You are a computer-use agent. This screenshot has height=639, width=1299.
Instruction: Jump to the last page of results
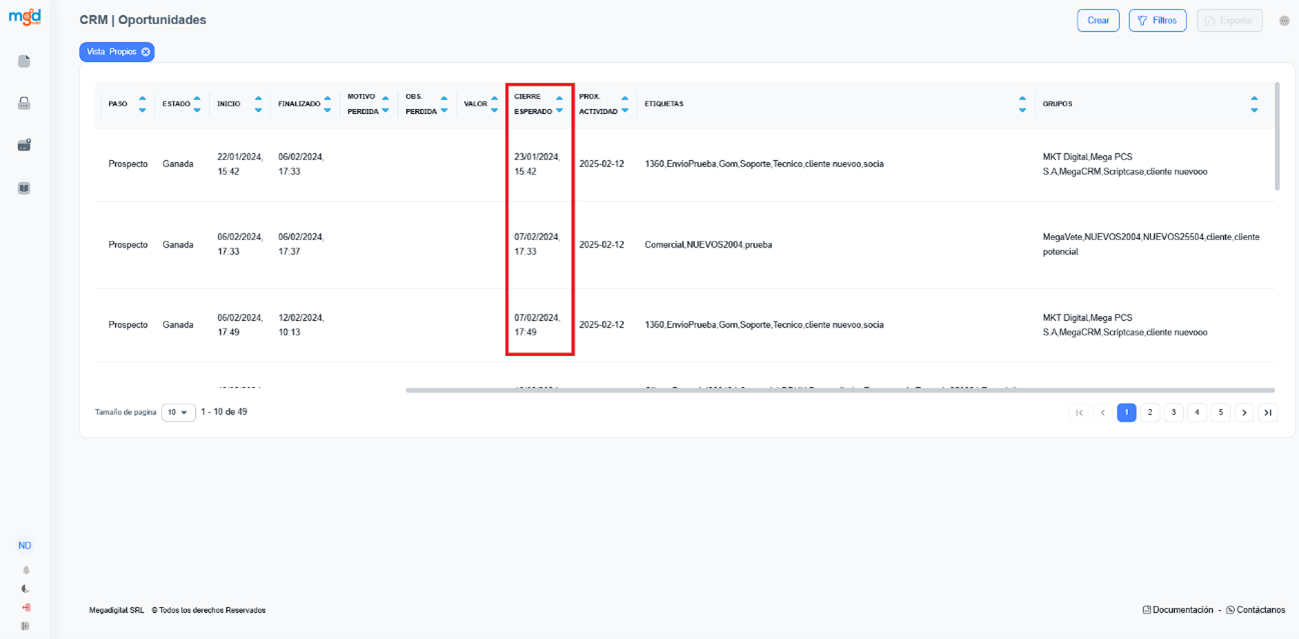point(1267,412)
